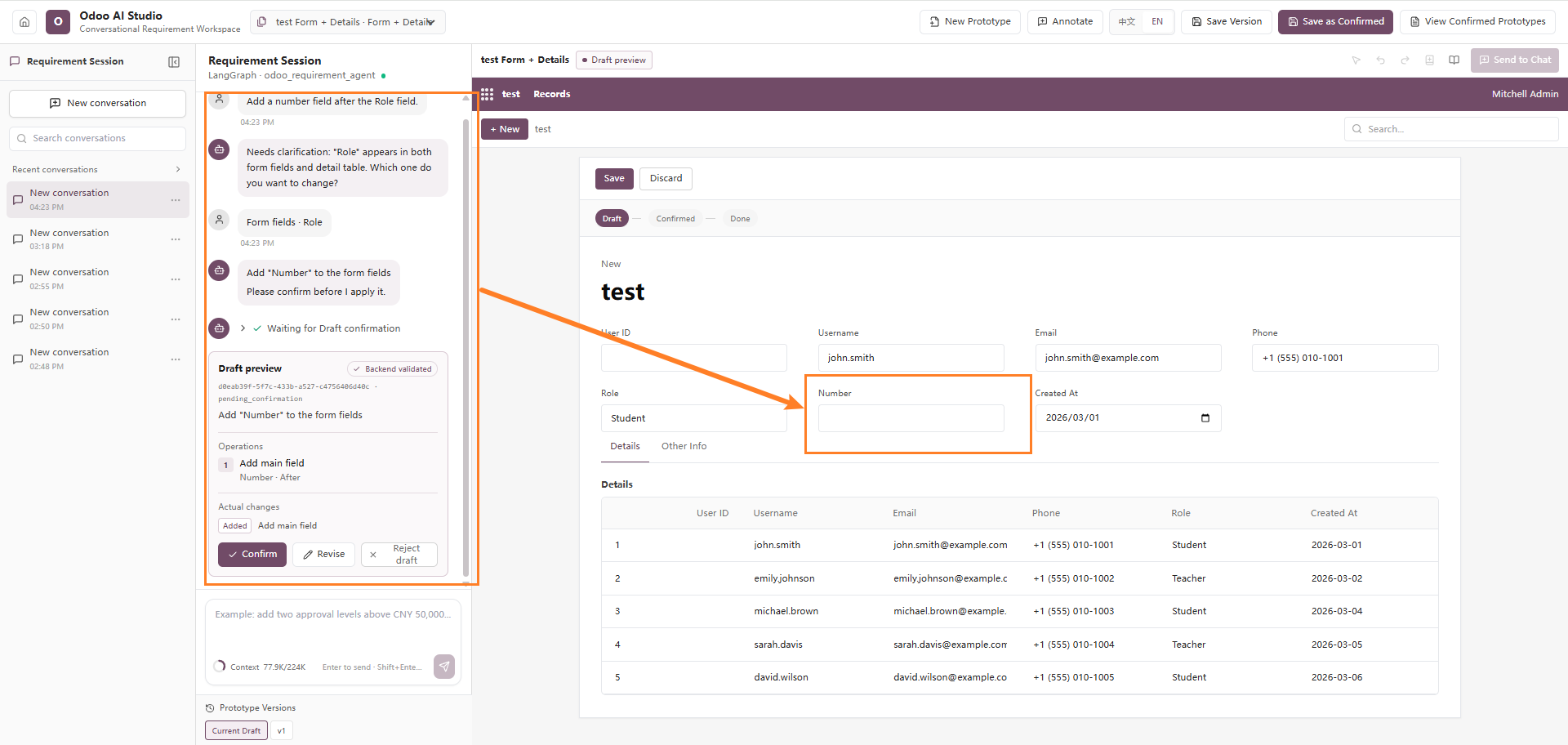Image resolution: width=1568 pixels, height=745 pixels.
Task: Click the Save record button
Action: tap(614, 179)
